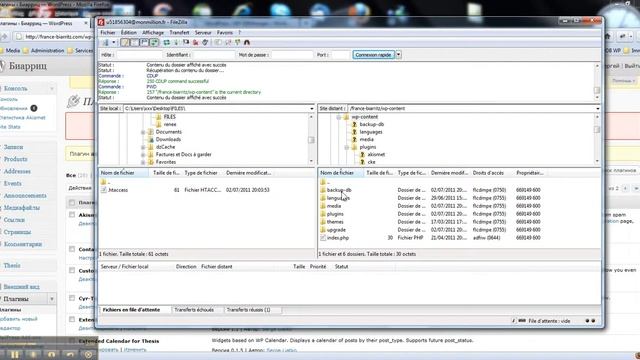Select the backup-db folder in remote file list
The height and width of the screenshot is (360, 640).
click(339, 190)
